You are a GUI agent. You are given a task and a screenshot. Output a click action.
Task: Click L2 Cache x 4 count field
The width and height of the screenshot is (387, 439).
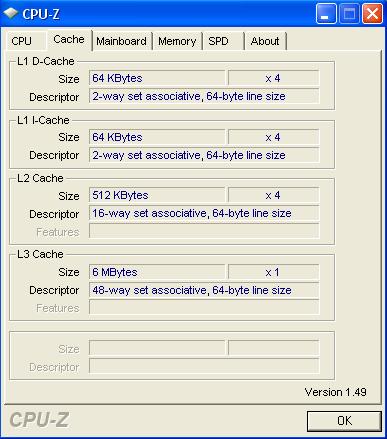(x=273, y=195)
